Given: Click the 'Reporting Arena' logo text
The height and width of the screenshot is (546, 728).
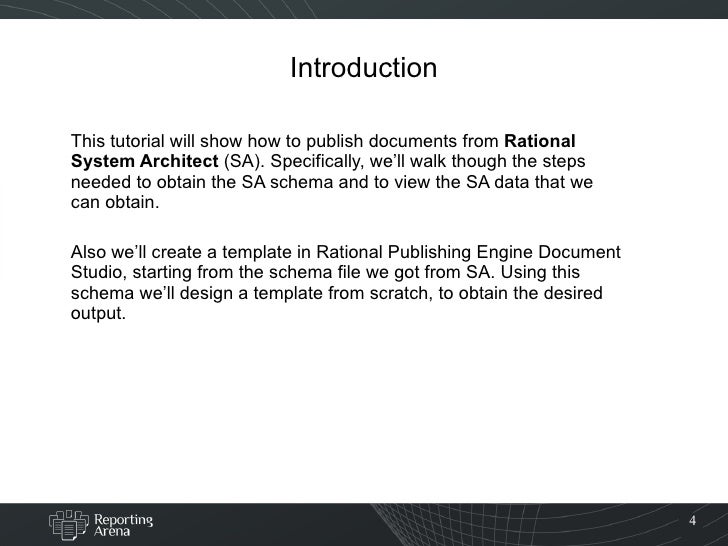Looking at the screenshot, I should click(x=123, y=525).
